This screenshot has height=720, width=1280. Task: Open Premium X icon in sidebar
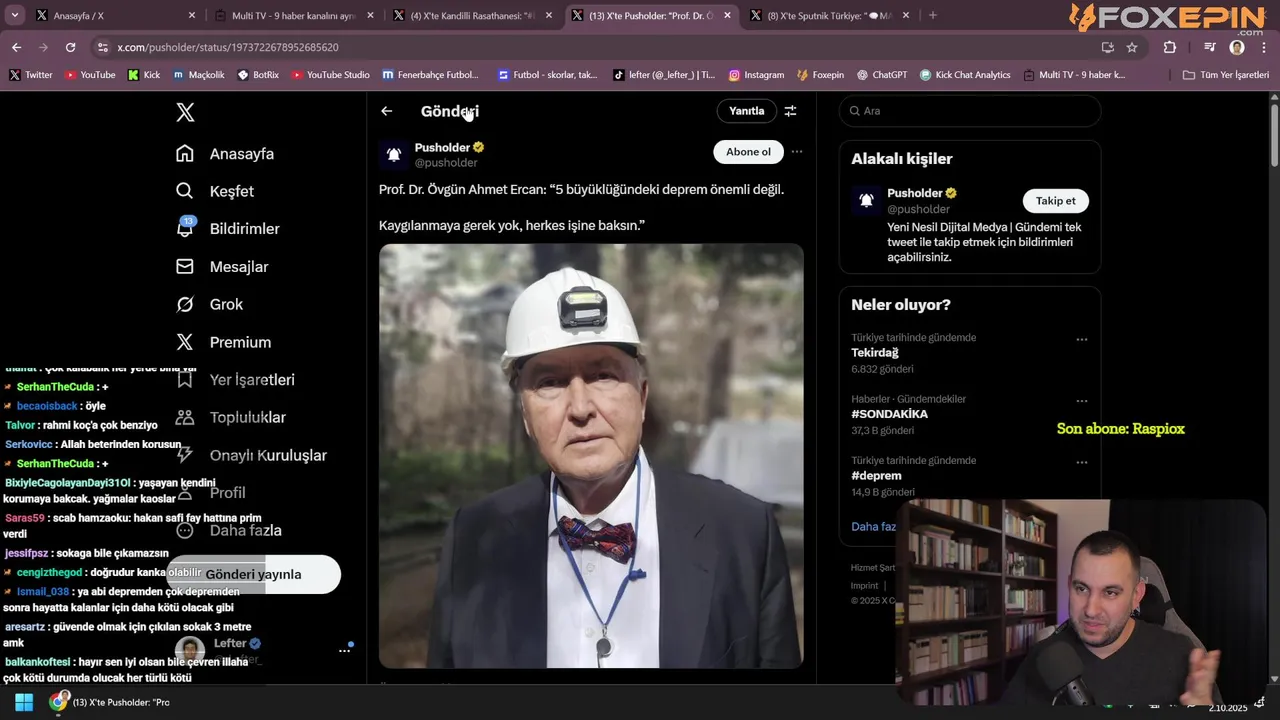coord(184,342)
